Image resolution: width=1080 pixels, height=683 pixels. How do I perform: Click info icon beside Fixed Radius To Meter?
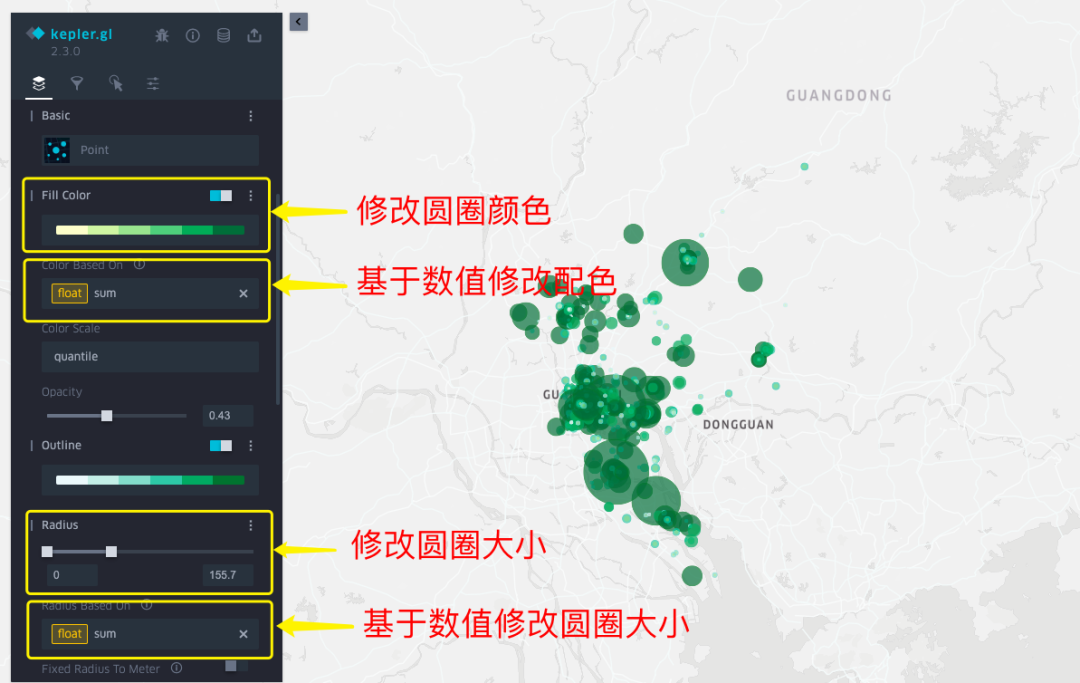click(176, 668)
